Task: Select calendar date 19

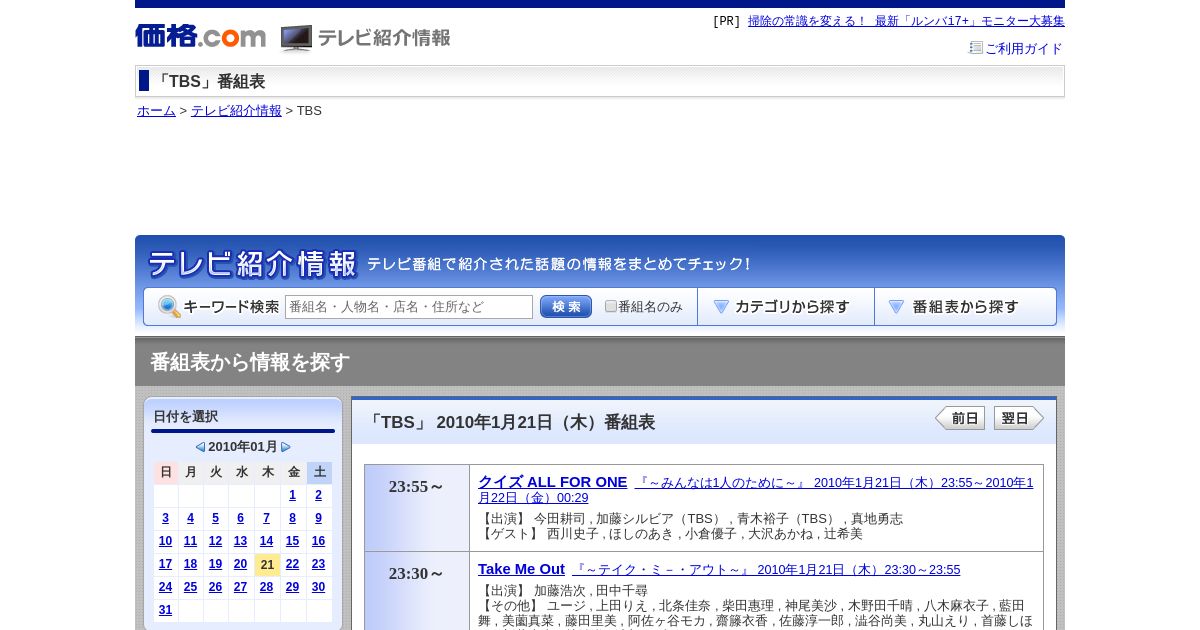Action: click(x=215, y=564)
